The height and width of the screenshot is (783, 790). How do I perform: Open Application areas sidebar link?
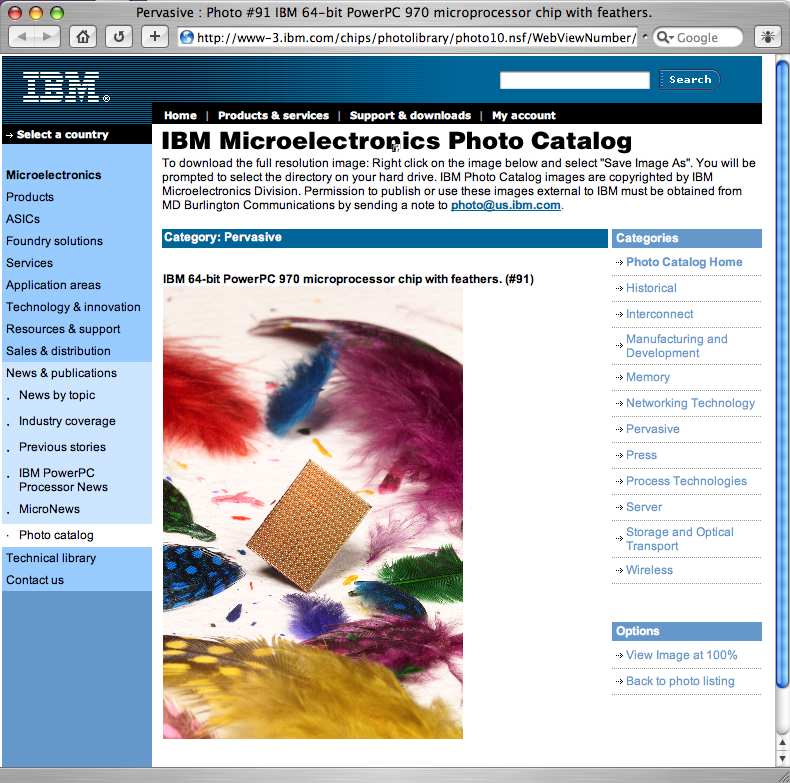pos(53,285)
